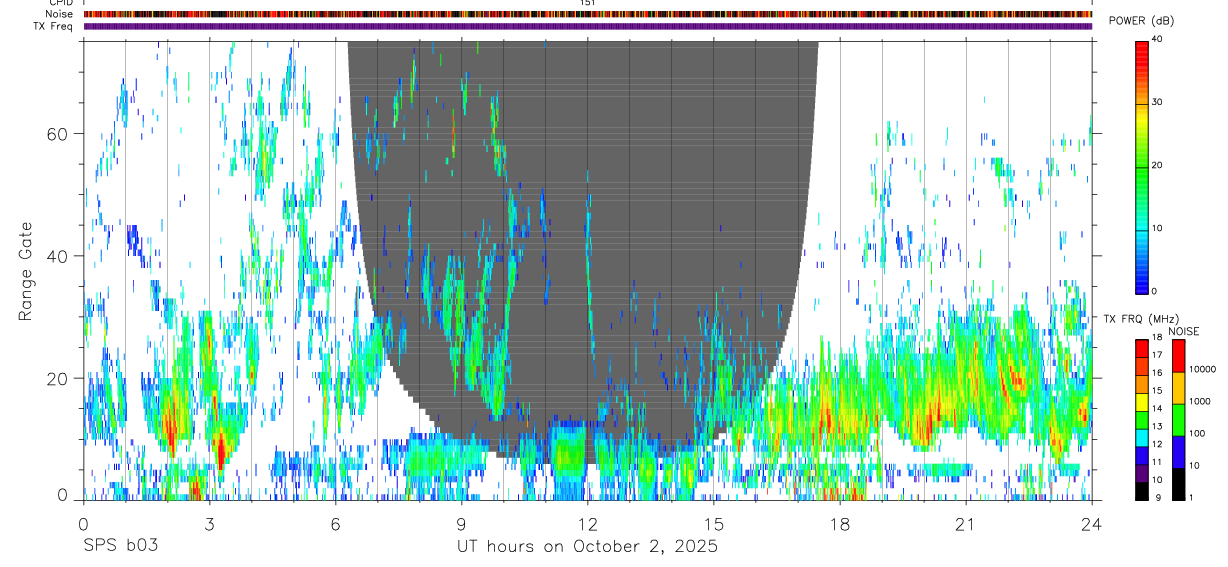The width and height of the screenshot is (1228, 567).
Task: Select the "SPS b03" station label
Action: 120,547
